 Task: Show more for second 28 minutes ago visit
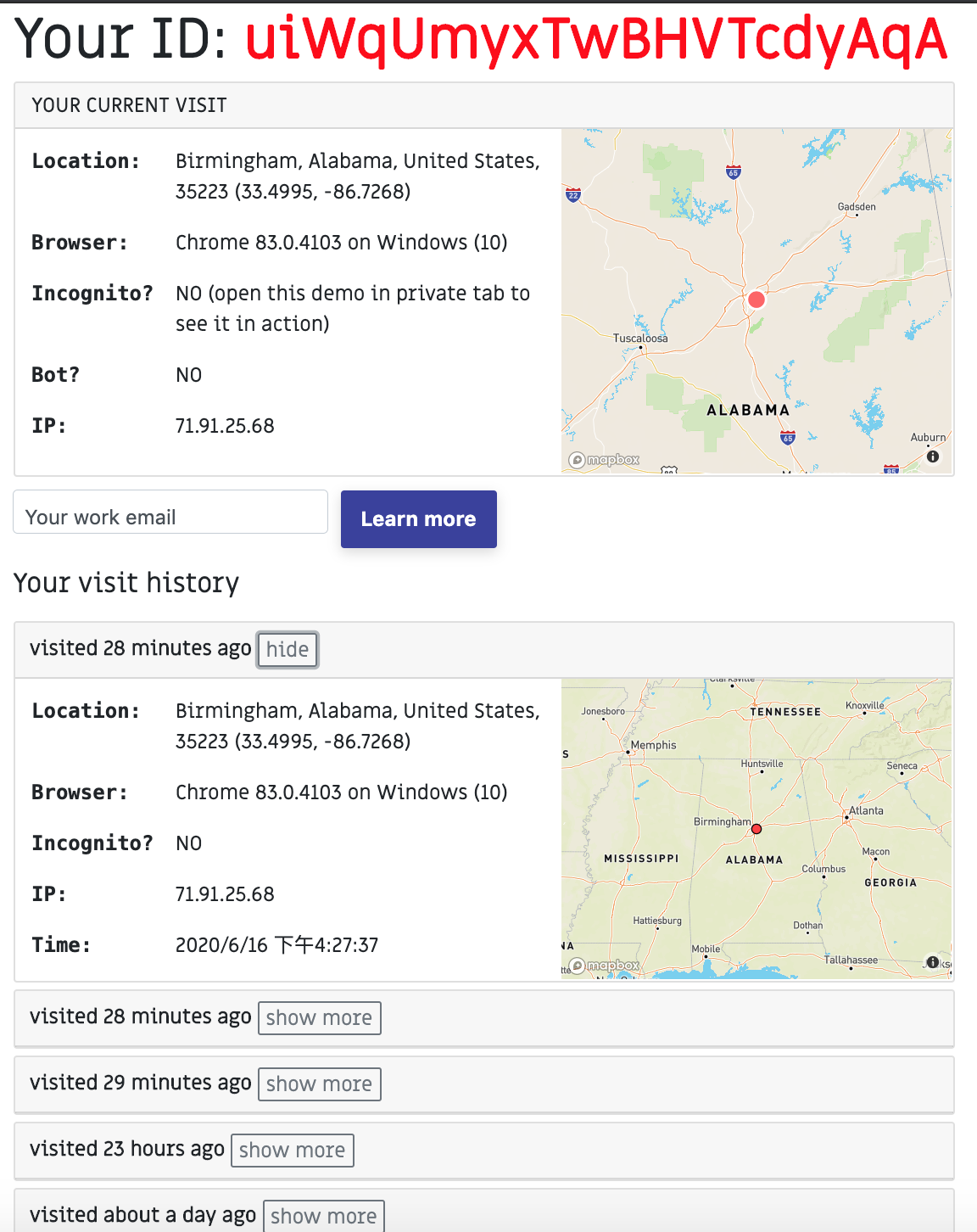[319, 1018]
